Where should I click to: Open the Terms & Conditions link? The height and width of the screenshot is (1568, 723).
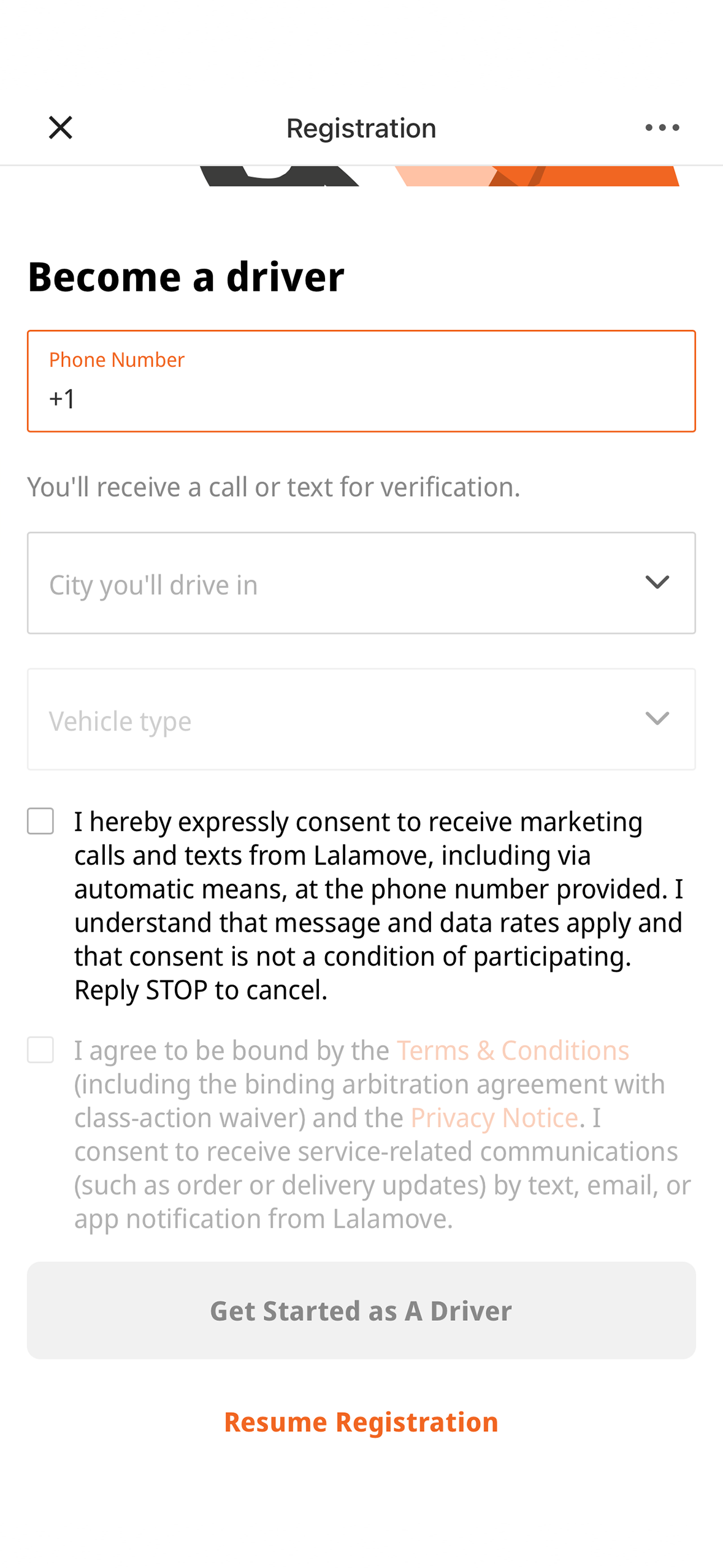[x=512, y=1050]
